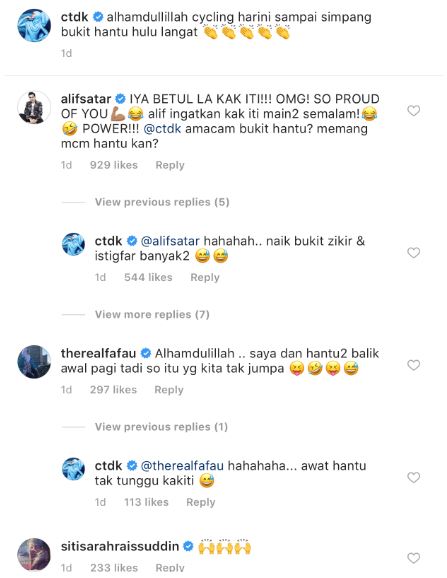Tap the heart next to therealfafau's comment
Screen dimensions: 447x578
point(413,365)
